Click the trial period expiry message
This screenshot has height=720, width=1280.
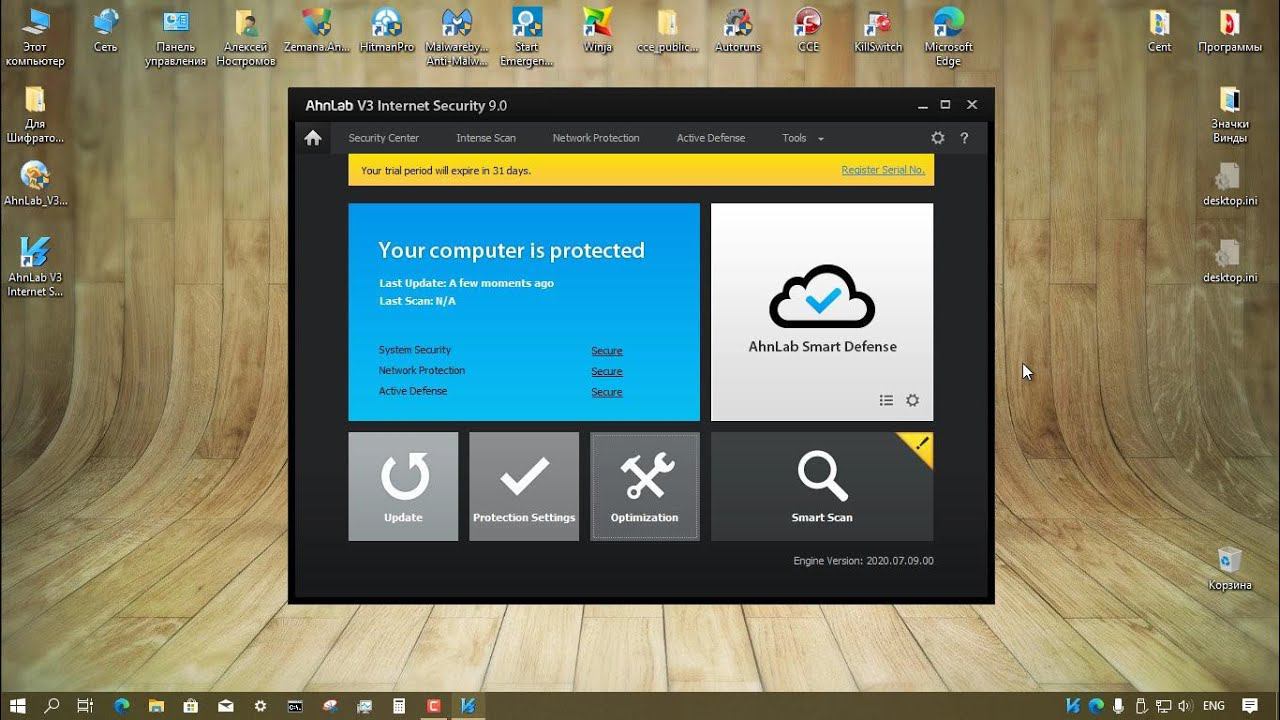coord(446,170)
